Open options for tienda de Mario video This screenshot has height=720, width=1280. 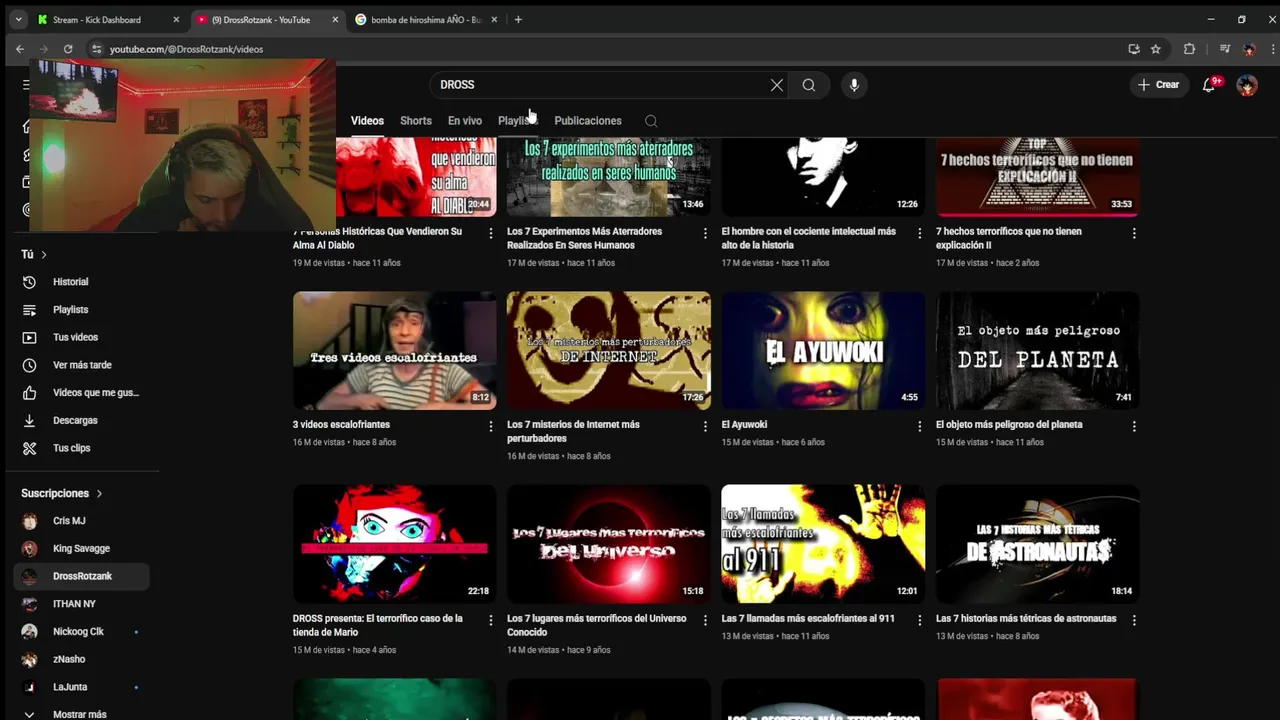(490, 620)
